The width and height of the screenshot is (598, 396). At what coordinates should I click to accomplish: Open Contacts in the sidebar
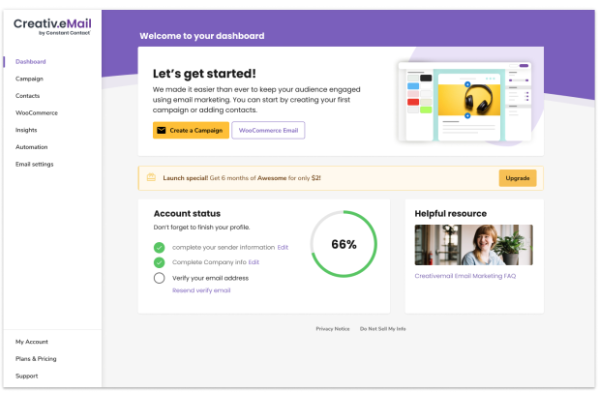click(x=27, y=96)
